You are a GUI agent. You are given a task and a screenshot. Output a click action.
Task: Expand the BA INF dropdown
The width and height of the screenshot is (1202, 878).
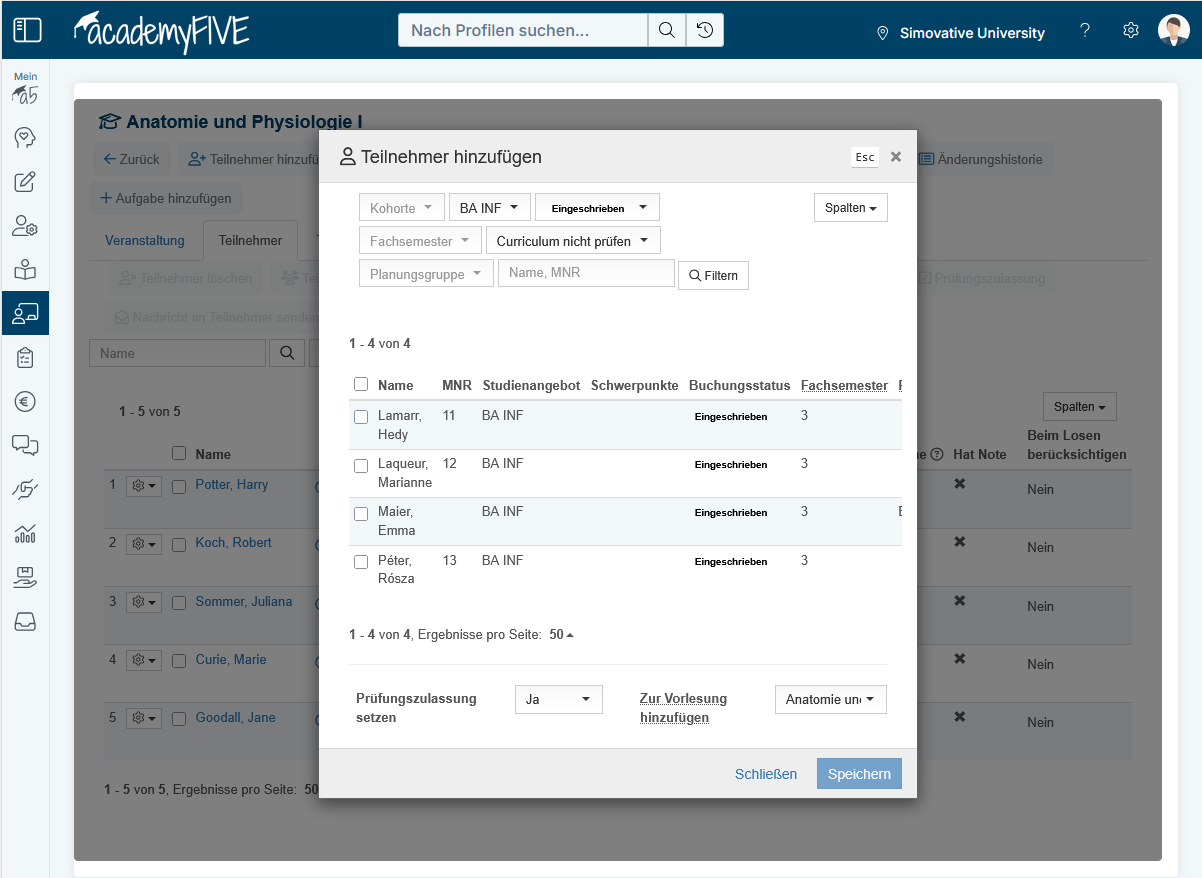point(489,208)
